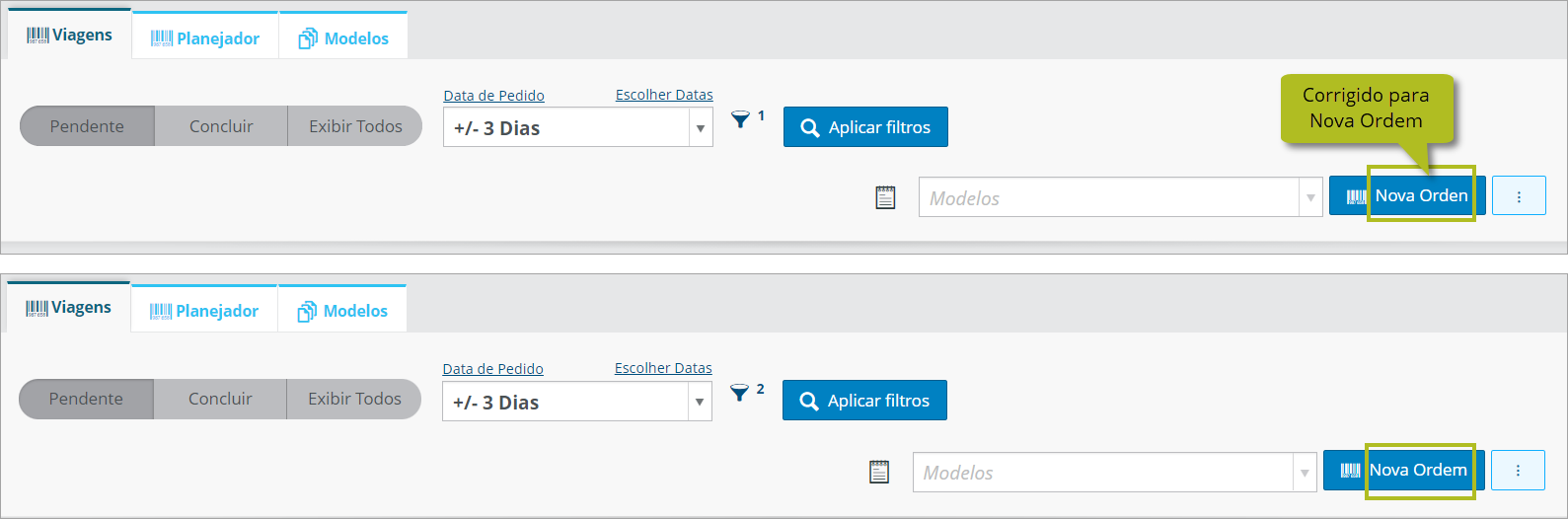1568x519 pixels.
Task: Choose Exibir Todos in the lower panel
Action: coord(354,399)
